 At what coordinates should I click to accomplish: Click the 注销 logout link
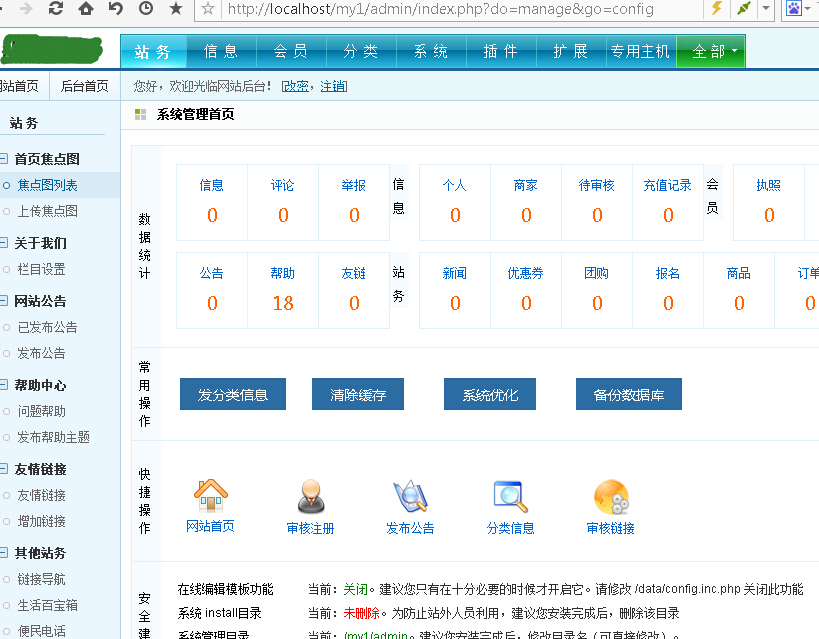(x=333, y=87)
